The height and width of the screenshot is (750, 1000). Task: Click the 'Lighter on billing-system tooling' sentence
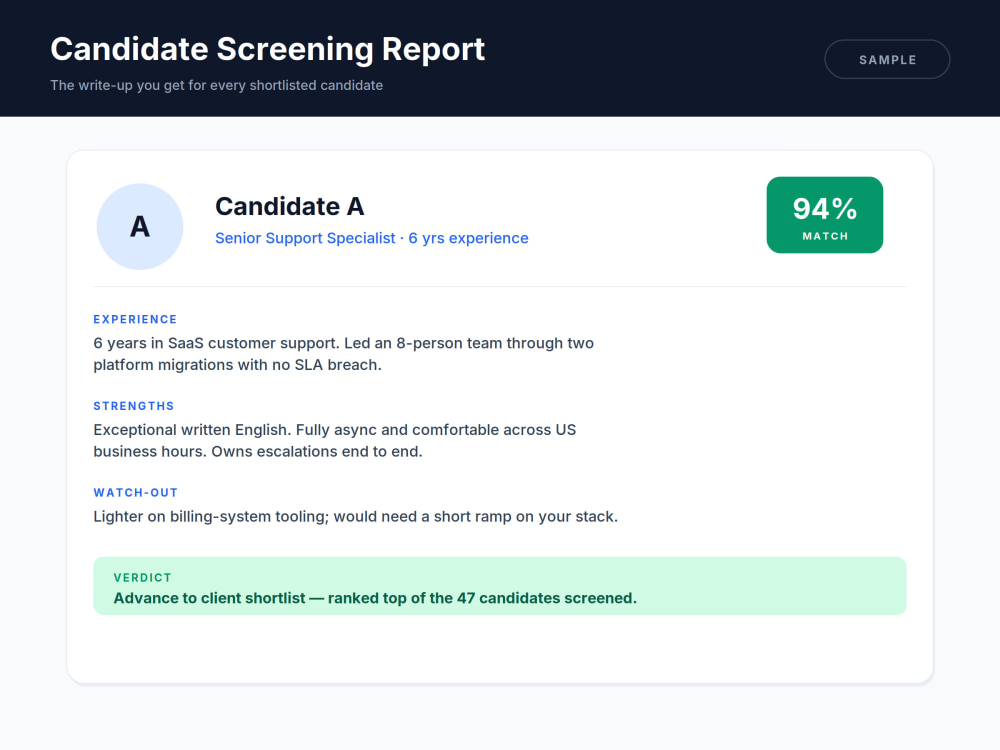(x=356, y=517)
